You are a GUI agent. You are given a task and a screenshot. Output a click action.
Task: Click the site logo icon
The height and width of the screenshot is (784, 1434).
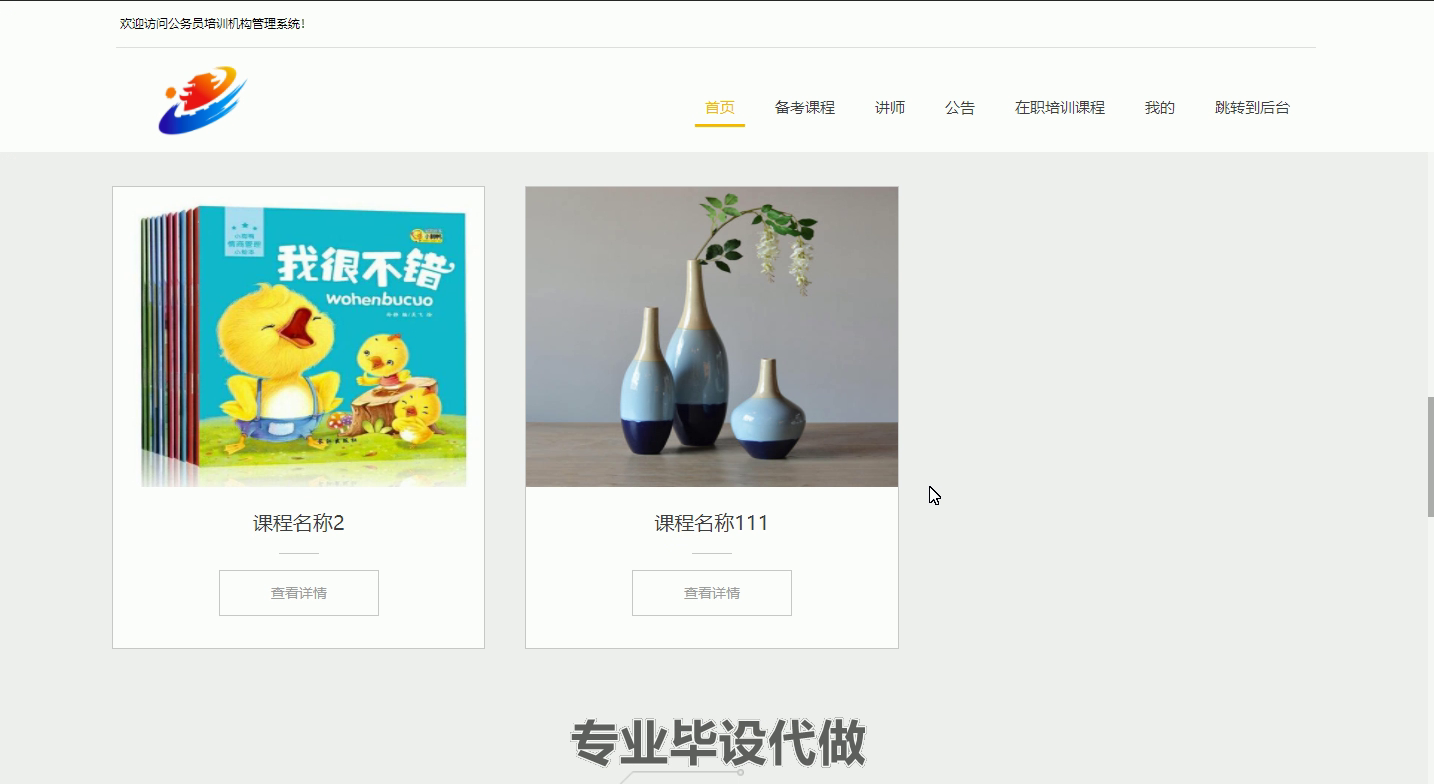click(x=203, y=100)
